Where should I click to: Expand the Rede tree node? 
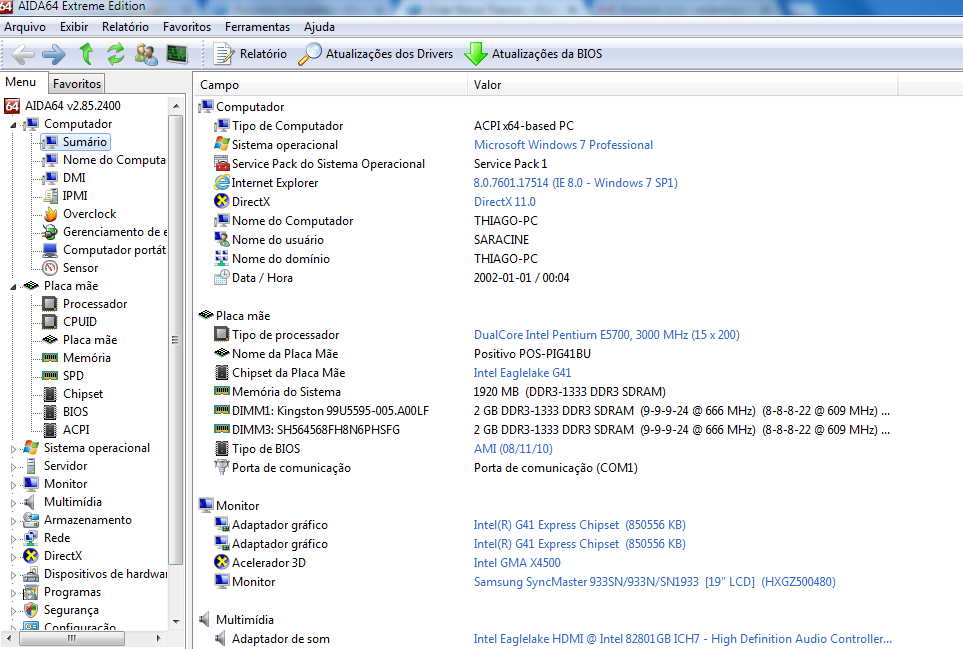pos(13,538)
